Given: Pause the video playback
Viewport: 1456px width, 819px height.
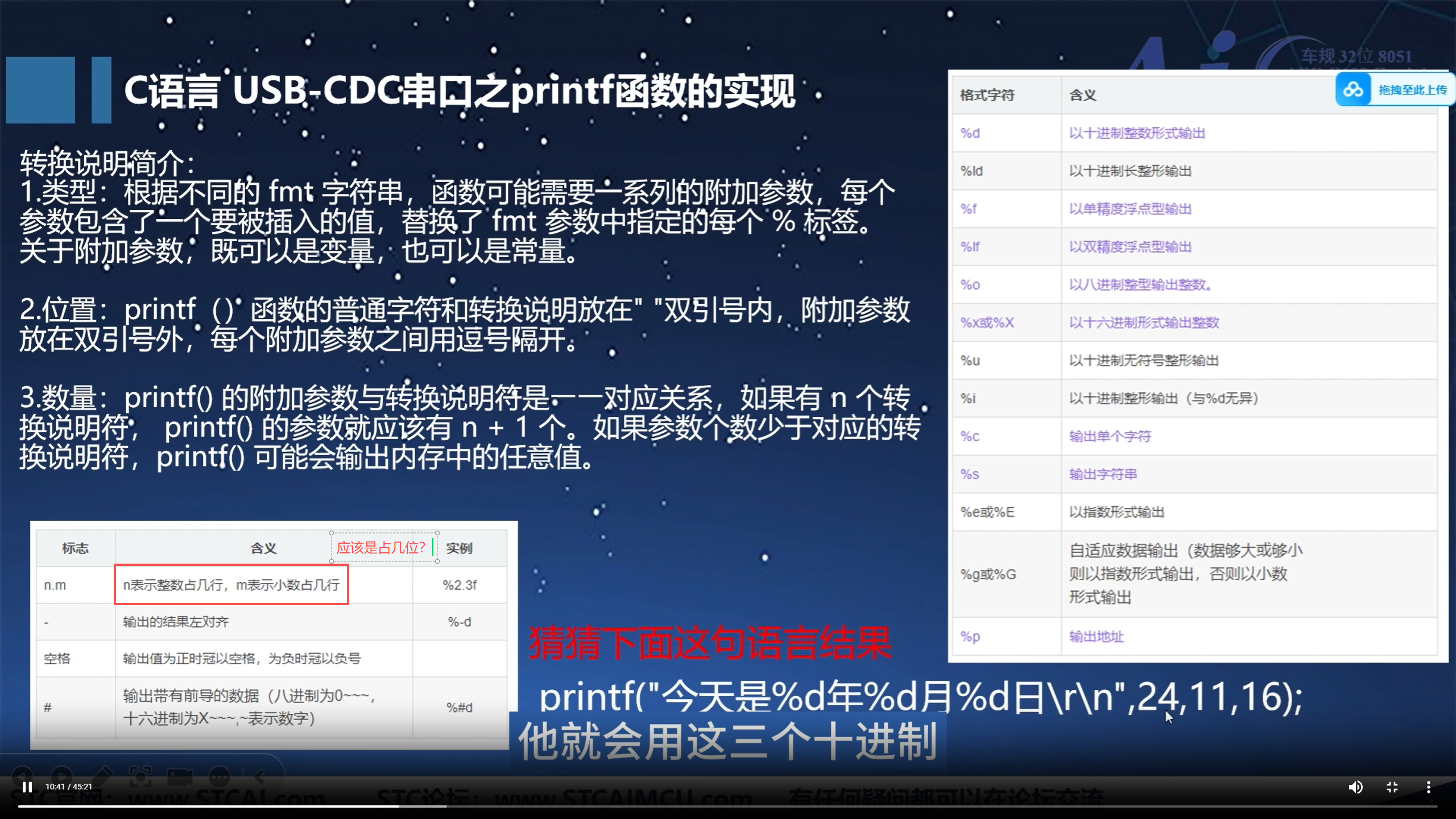Looking at the screenshot, I should (27, 787).
